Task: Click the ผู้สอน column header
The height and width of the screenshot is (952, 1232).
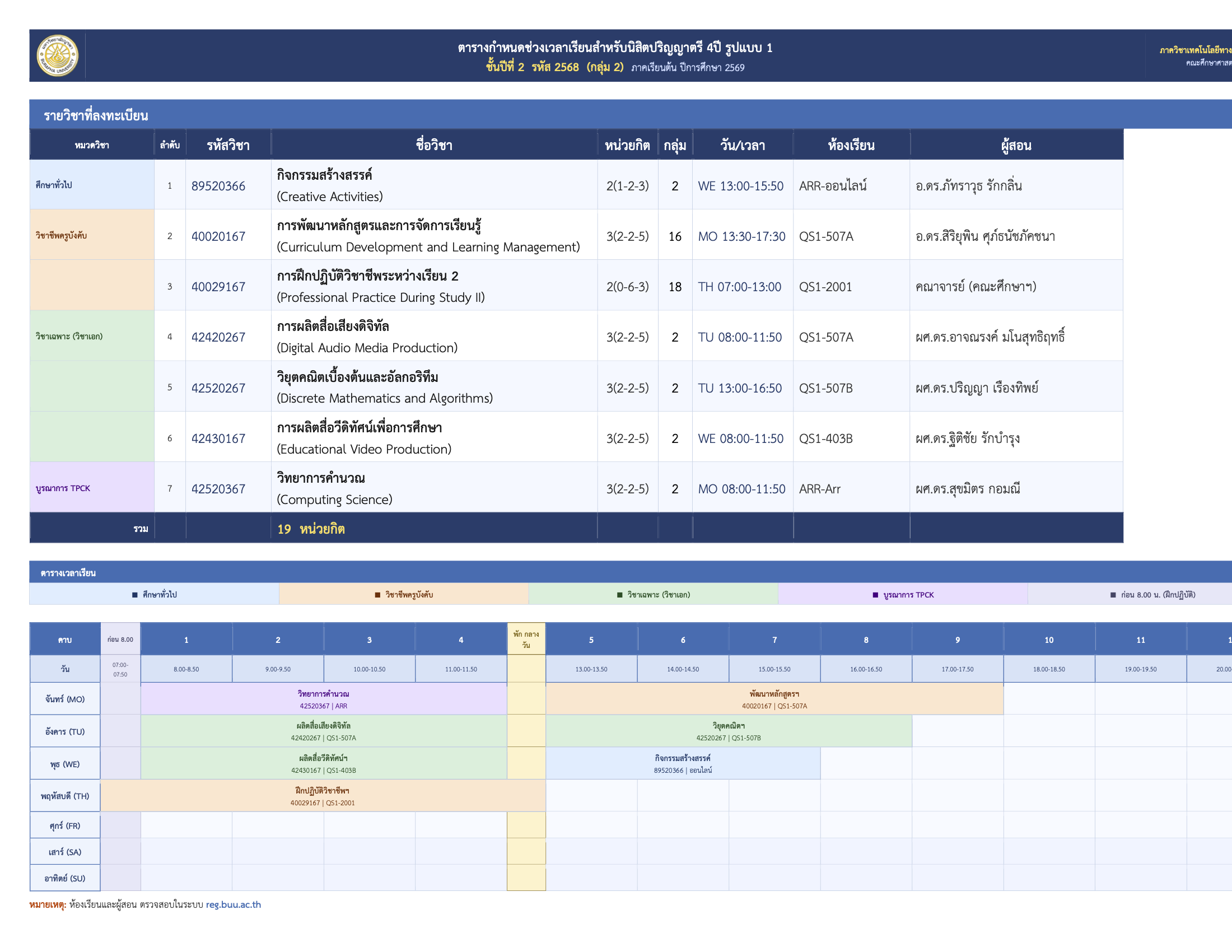Action: (1016, 145)
